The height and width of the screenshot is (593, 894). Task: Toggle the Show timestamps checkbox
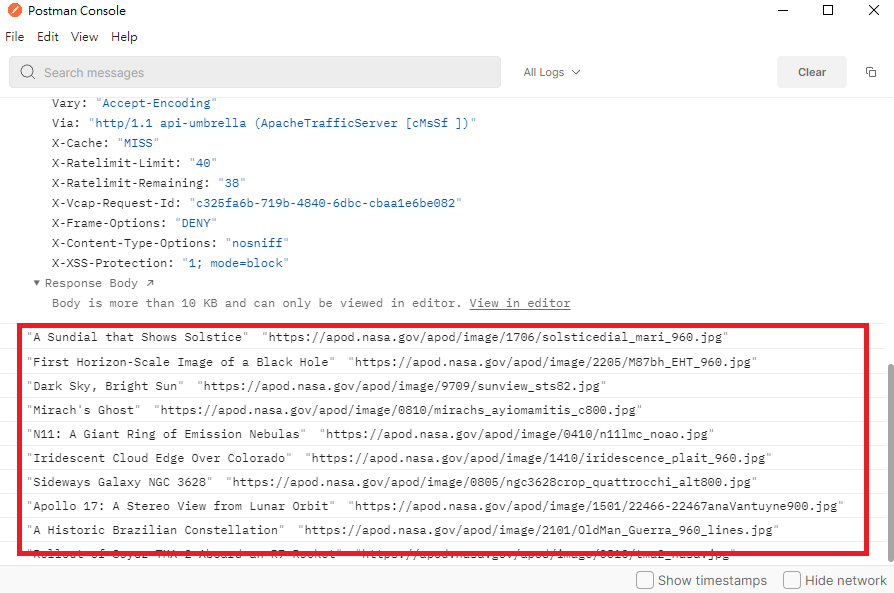[x=645, y=580]
